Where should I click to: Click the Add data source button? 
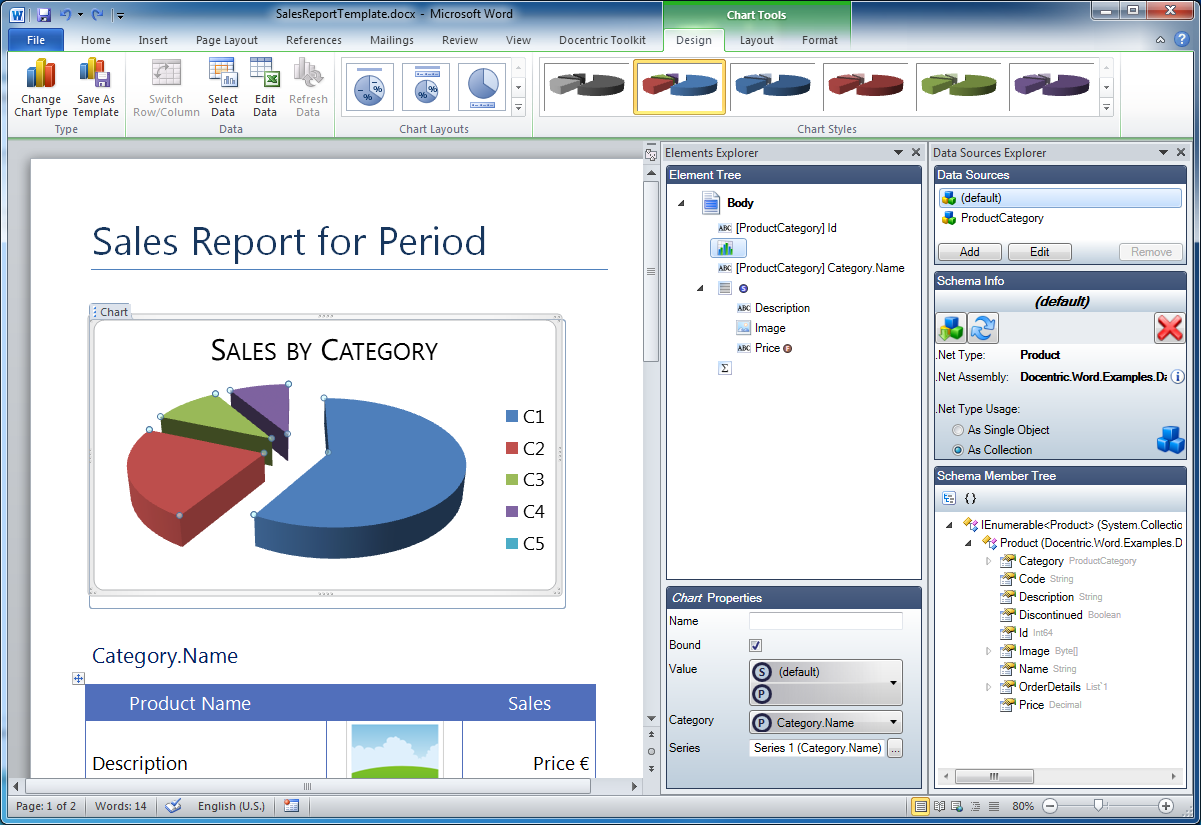click(x=969, y=252)
